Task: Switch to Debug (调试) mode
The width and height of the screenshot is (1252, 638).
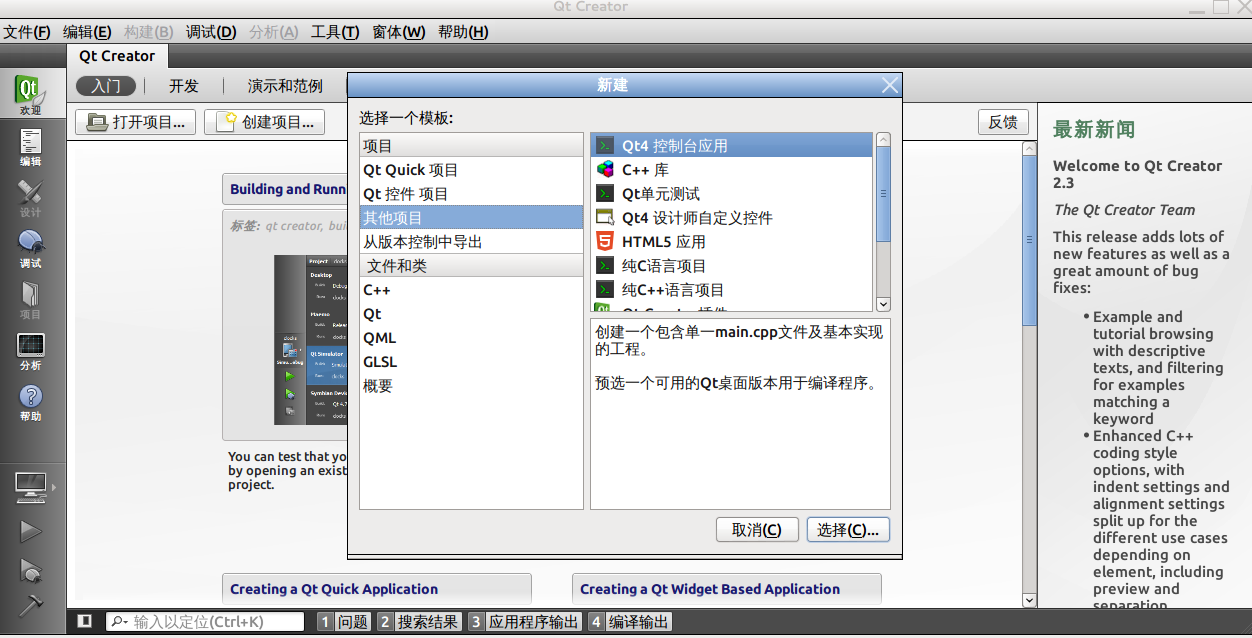Action: point(30,249)
